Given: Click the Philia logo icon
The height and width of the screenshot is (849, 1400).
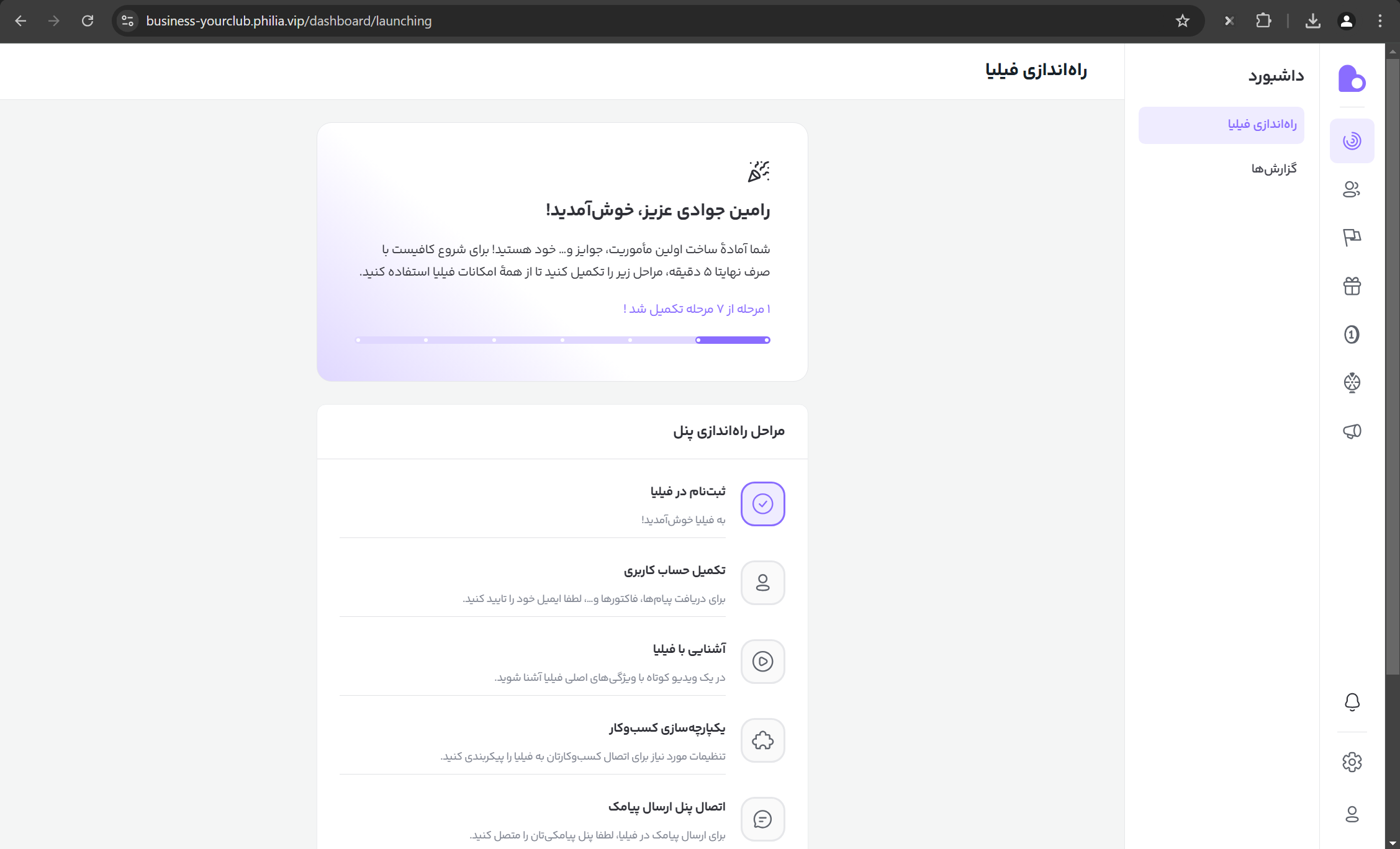Looking at the screenshot, I should [x=1352, y=78].
